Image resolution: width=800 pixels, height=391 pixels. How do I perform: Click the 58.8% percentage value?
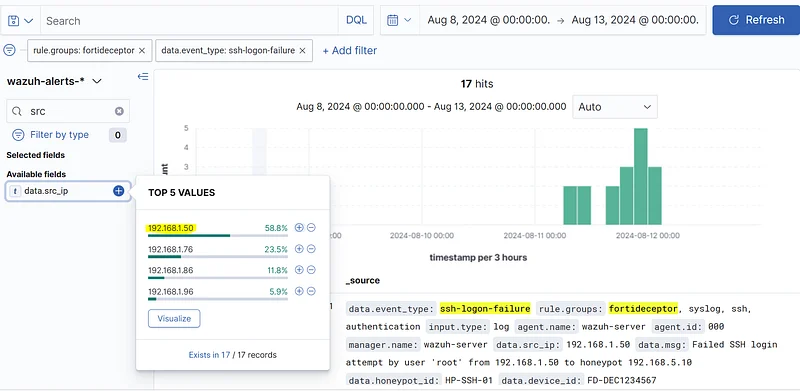(276, 228)
